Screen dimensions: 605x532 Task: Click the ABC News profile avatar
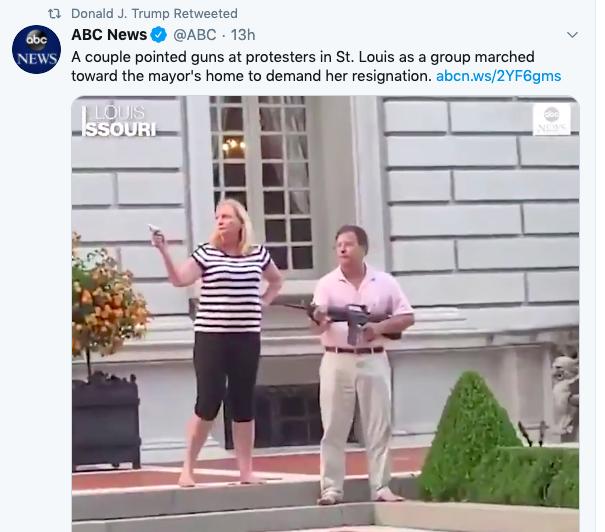36,49
